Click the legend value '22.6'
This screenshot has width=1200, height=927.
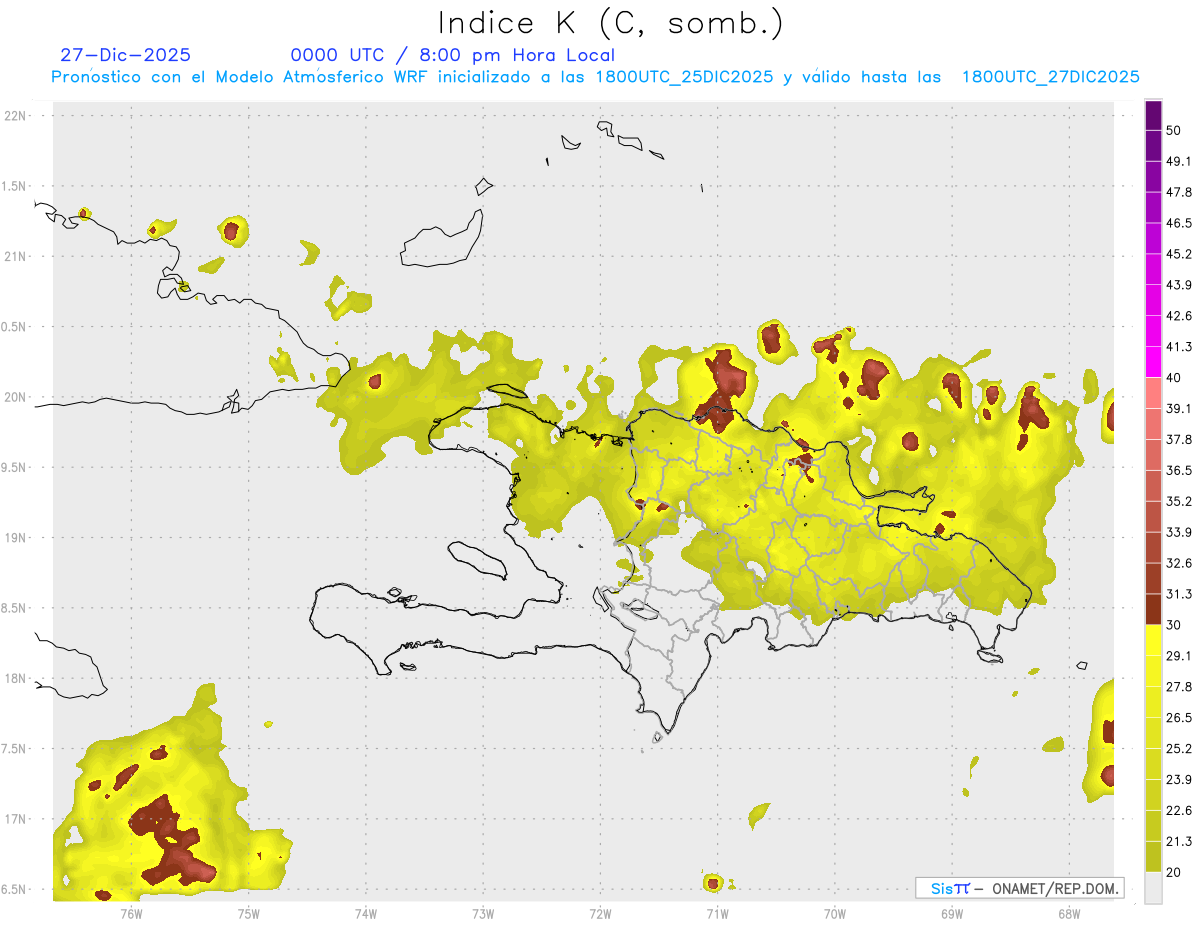[1178, 811]
